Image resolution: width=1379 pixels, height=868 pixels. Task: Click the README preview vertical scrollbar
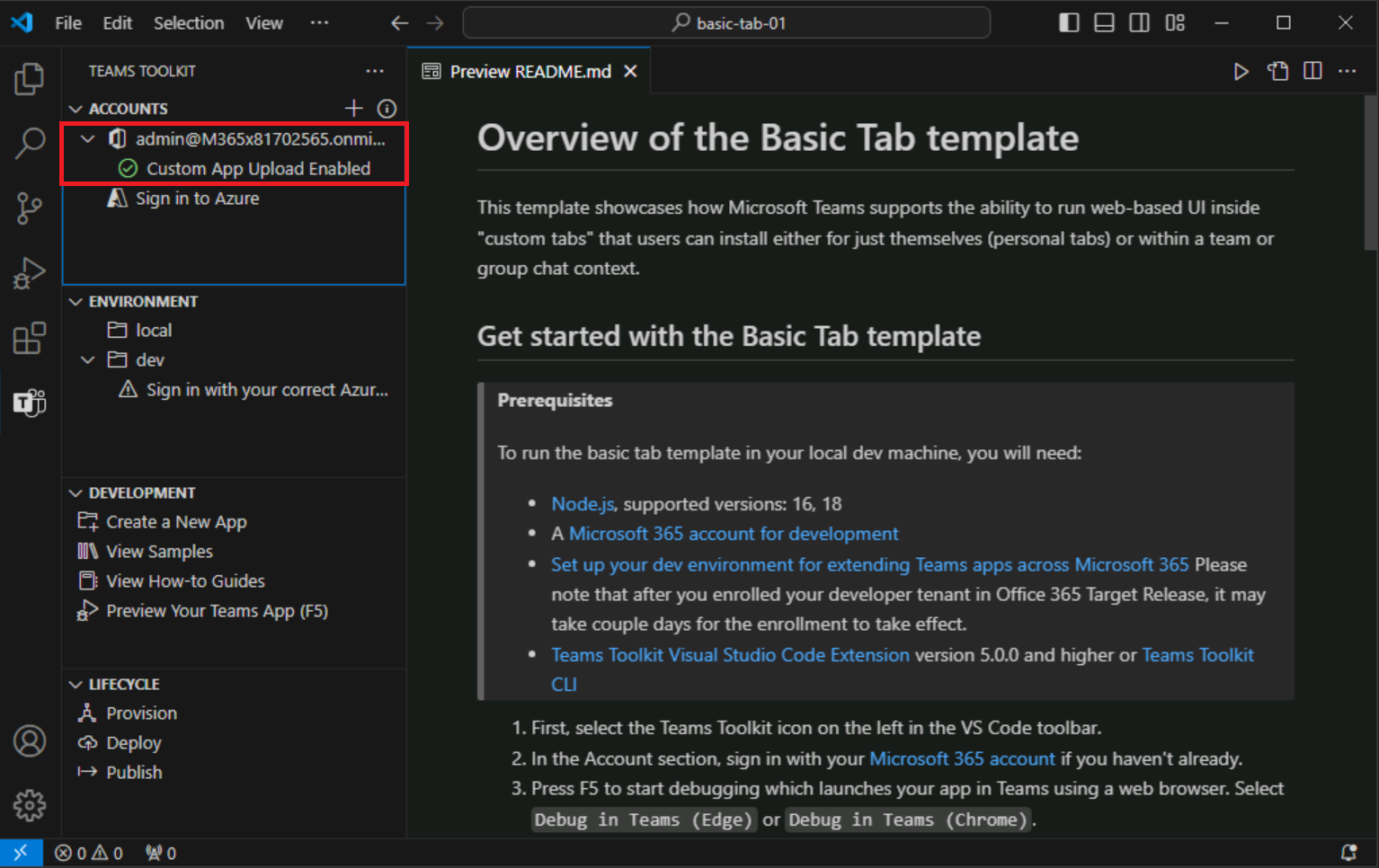click(x=1370, y=173)
